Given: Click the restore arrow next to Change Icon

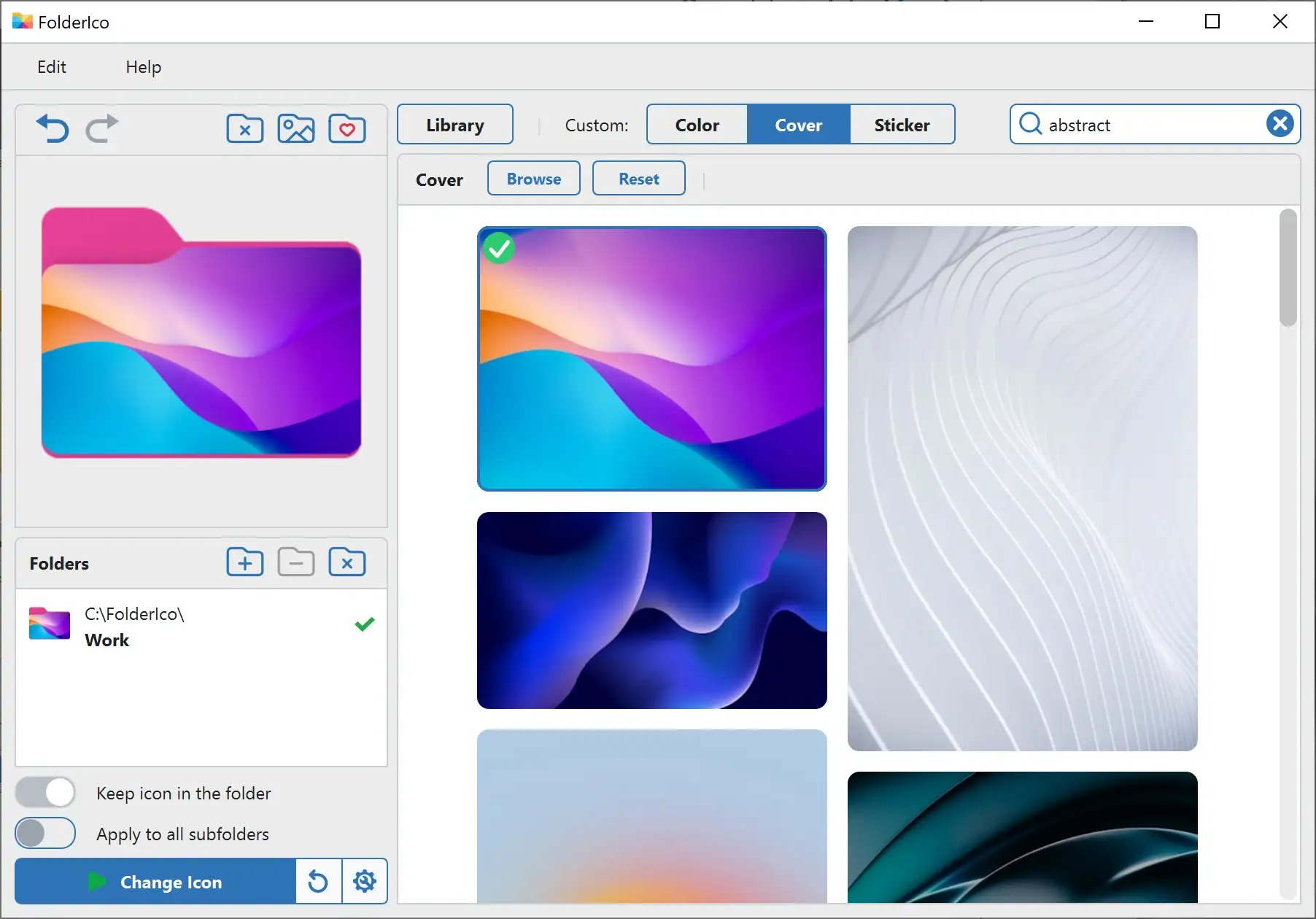Looking at the screenshot, I should pyautogui.click(x=318, y=881).
